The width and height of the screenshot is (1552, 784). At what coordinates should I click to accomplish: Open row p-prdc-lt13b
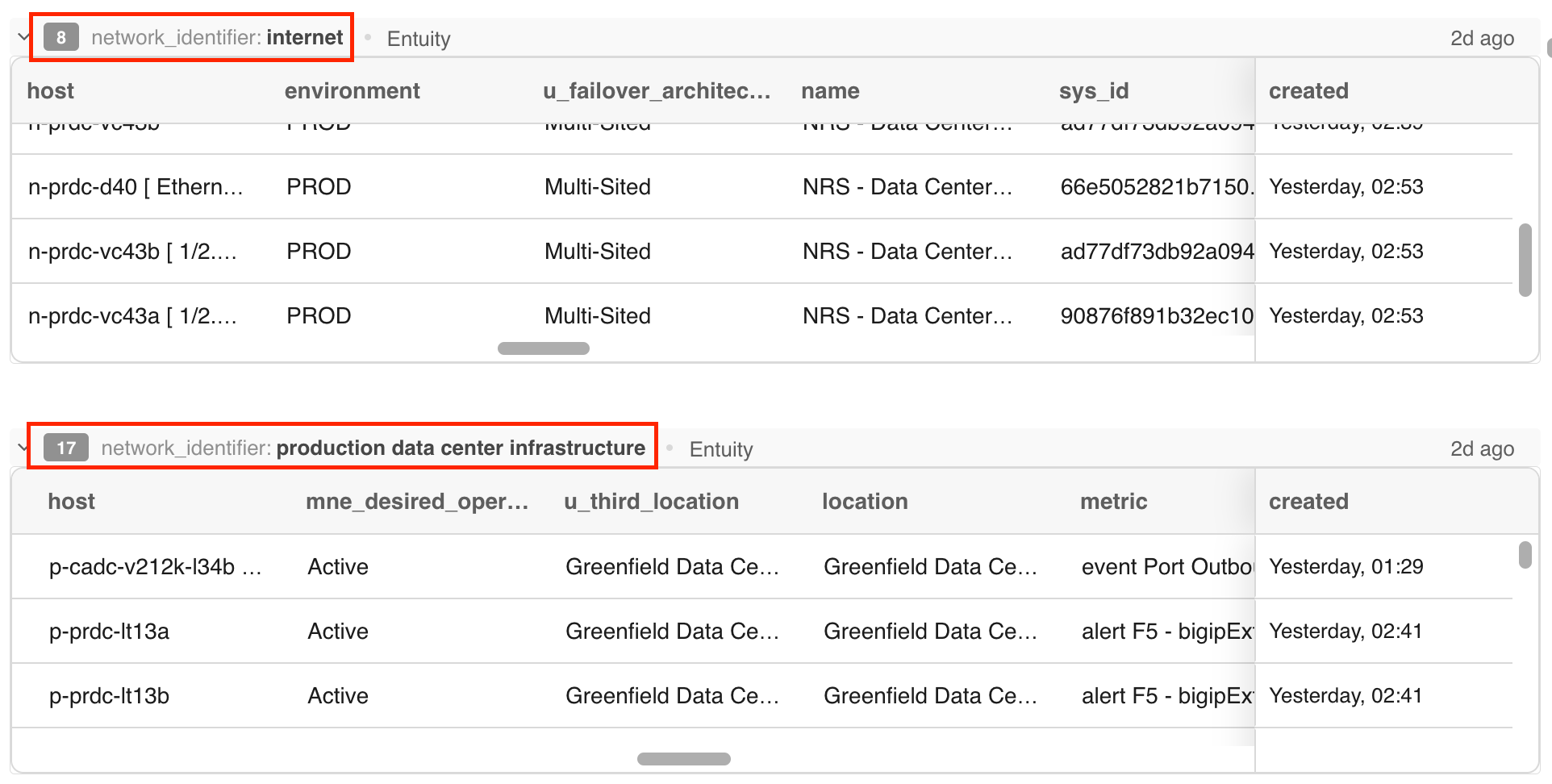click(x=109, y=696)
